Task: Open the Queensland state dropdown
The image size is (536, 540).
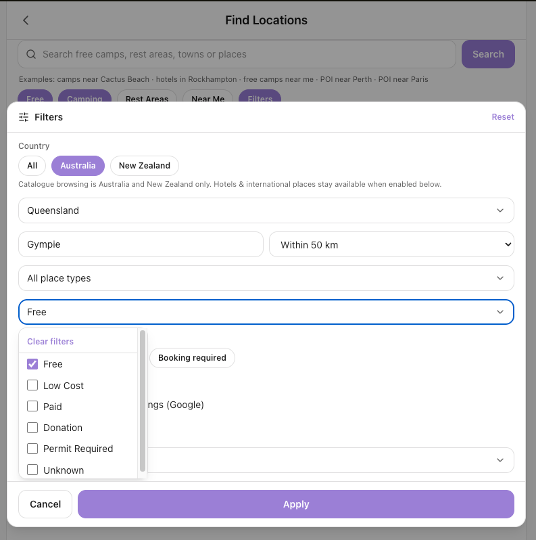Action: 266,210
